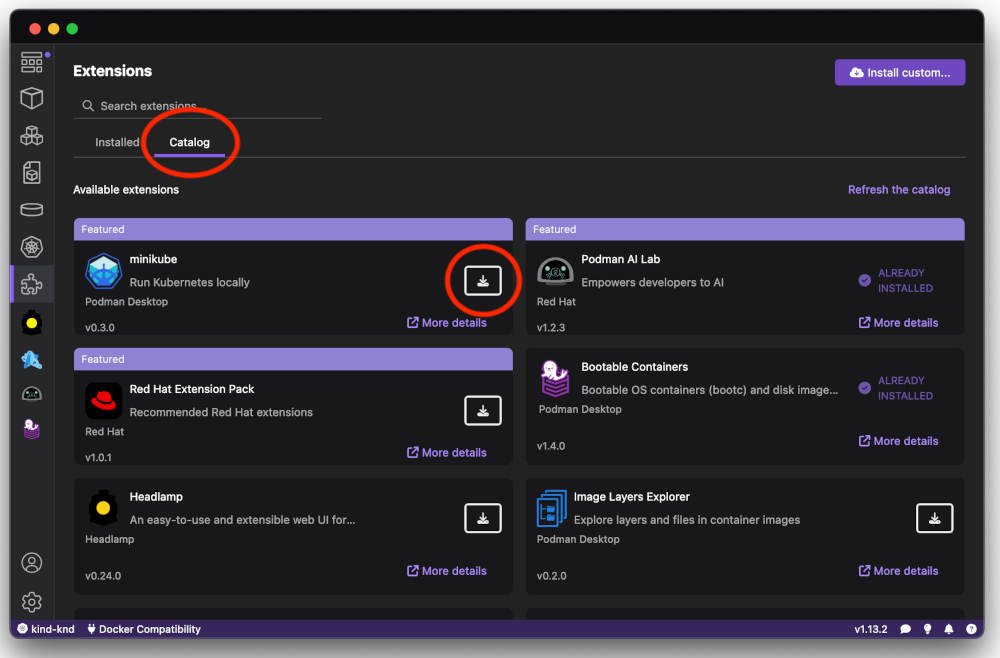Install the Red Hat Extension Pack
The width and height of the screenshot is (1000, 658).
483,411
